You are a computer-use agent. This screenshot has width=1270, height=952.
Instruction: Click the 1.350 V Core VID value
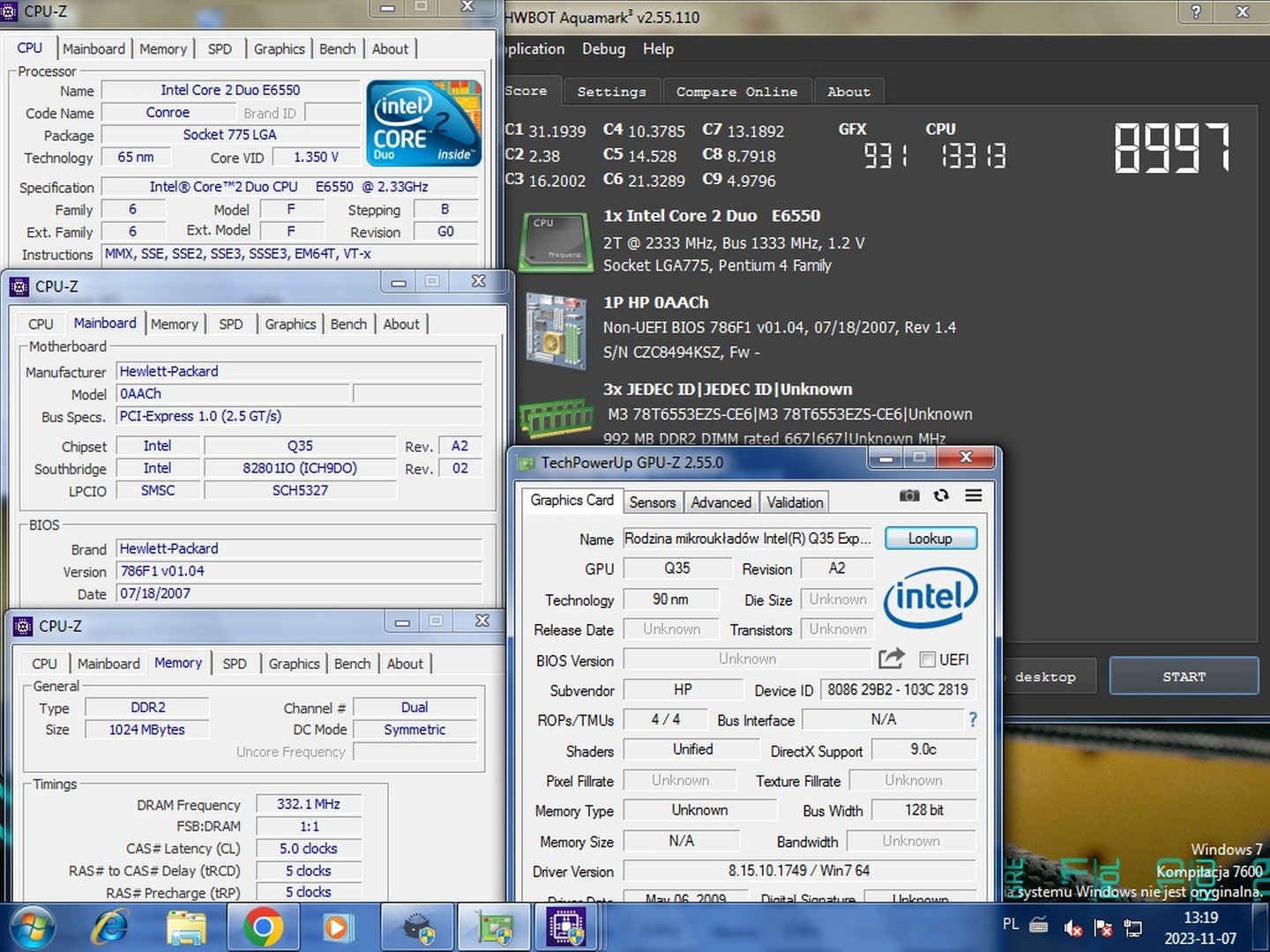point(317,157)
